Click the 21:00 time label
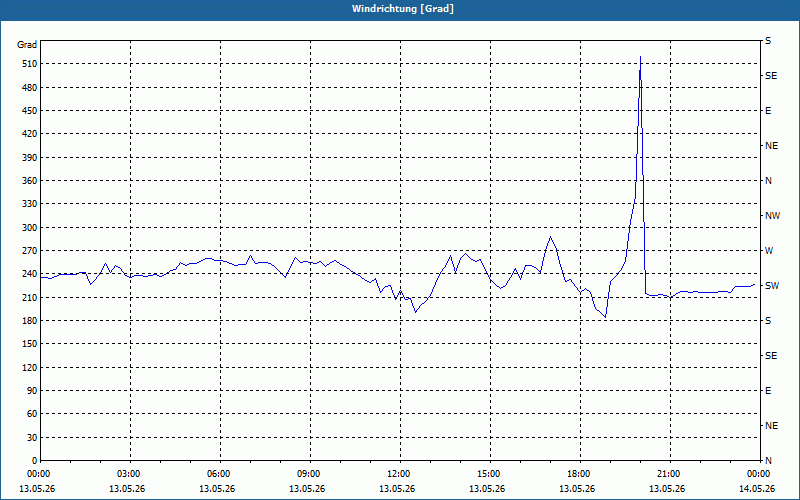The width and height of the screenshot is (800, 500). (x=670, y=474)
